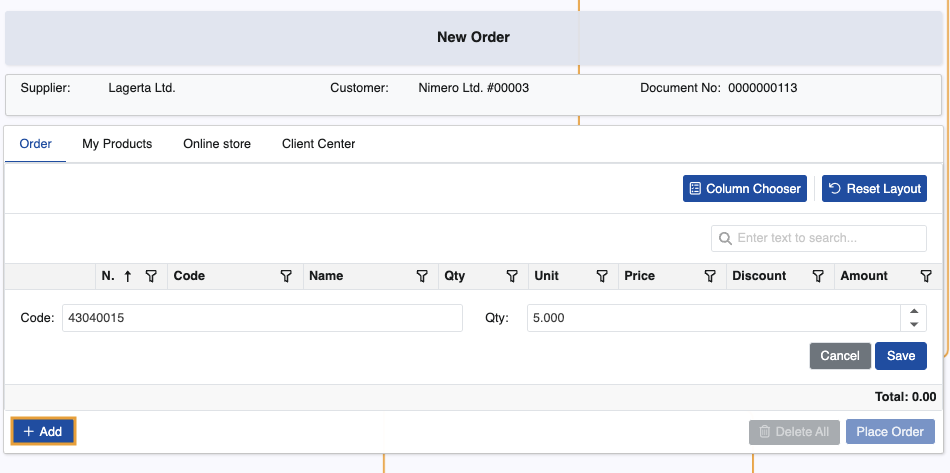The width and height of the screenshot is (950, 473).
Task: Click the Delete All button
Action: pyautogui.click(x=794, y=432)
